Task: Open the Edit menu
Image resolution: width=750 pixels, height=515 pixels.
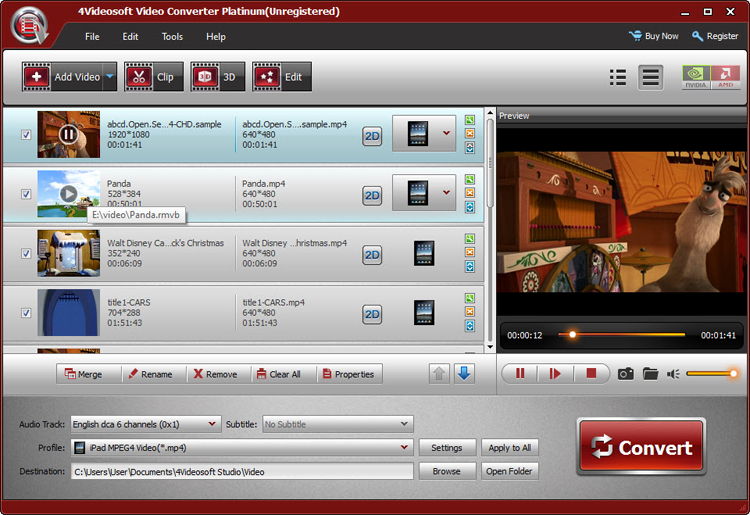Action: pyautogui.click(x=130, y=36)
